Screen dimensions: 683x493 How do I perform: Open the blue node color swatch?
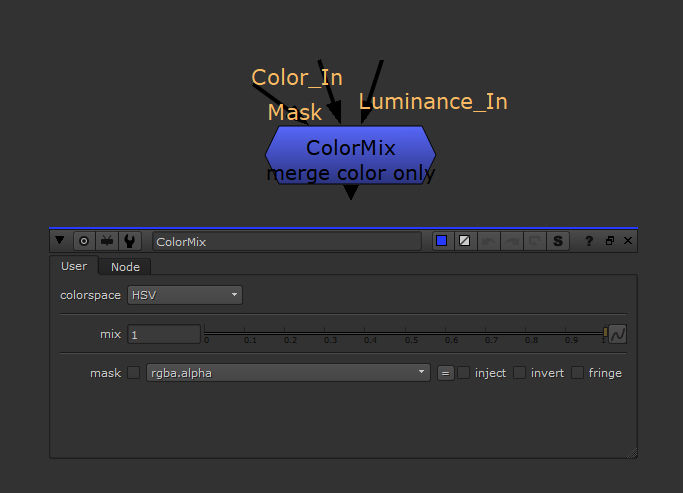pyautogui.click(x=442, y=241)
